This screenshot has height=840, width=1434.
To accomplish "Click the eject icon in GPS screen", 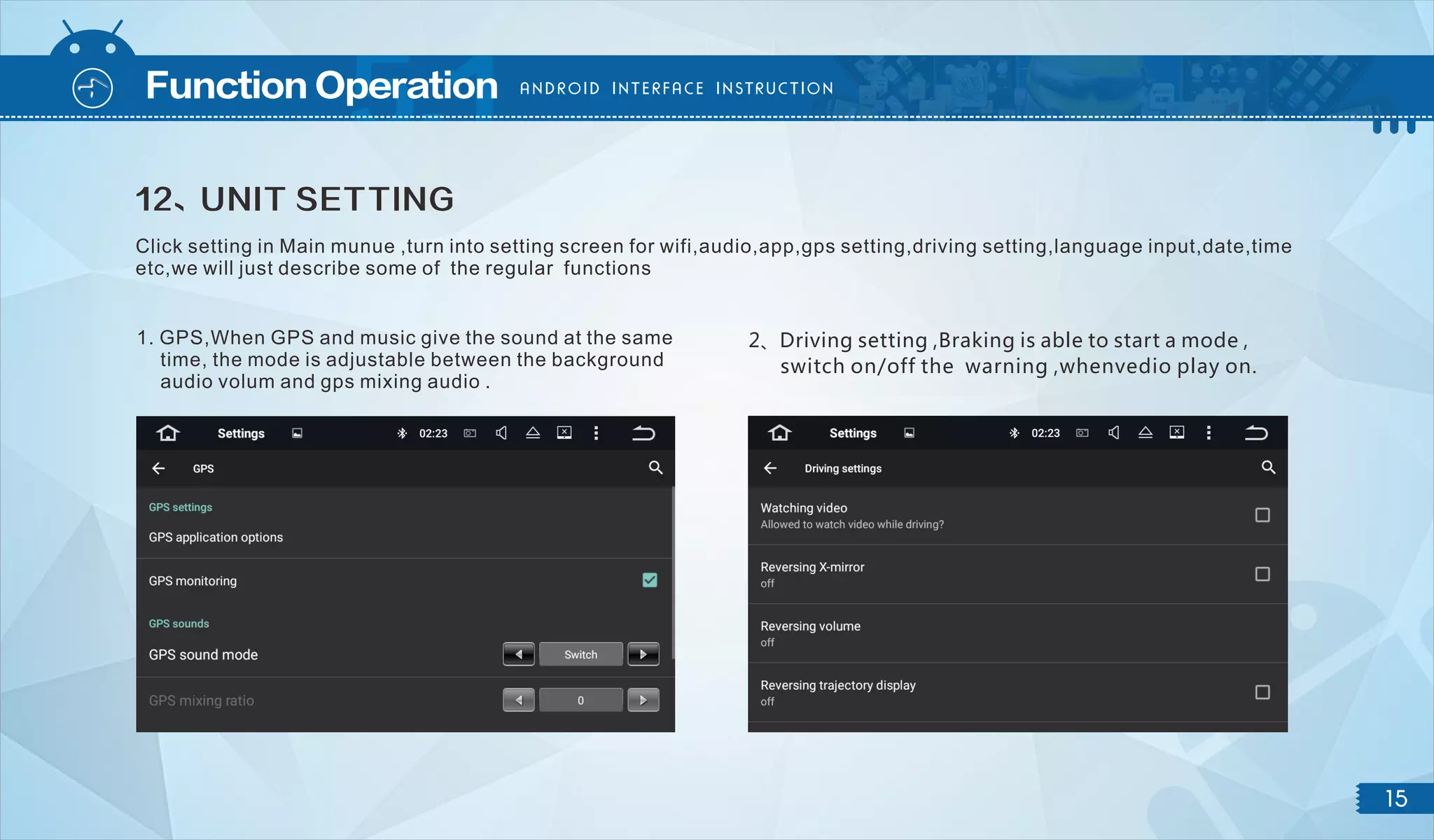I will tap(532, 433).
